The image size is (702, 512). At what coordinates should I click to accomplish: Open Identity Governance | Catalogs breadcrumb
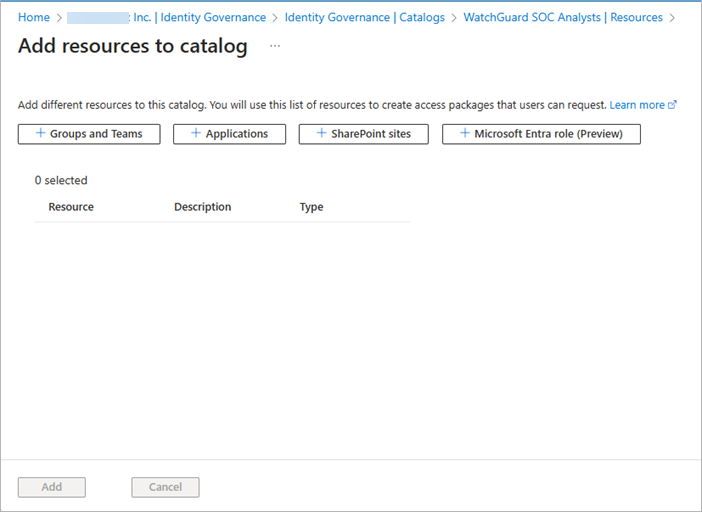coord(364,18)
